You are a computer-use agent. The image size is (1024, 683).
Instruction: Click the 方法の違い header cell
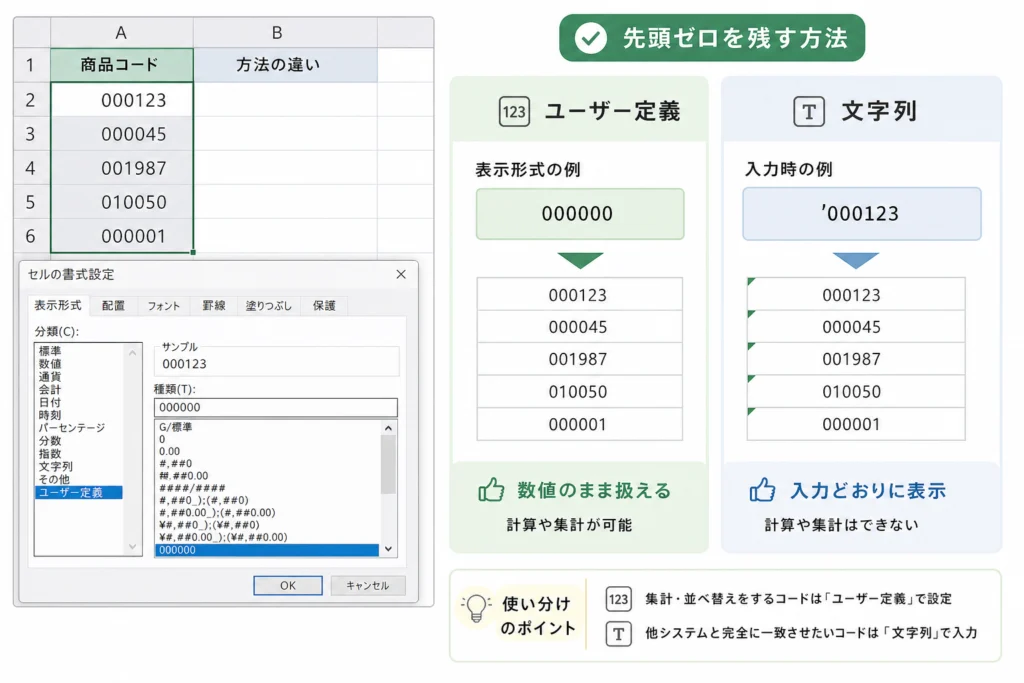click(285, 65)
